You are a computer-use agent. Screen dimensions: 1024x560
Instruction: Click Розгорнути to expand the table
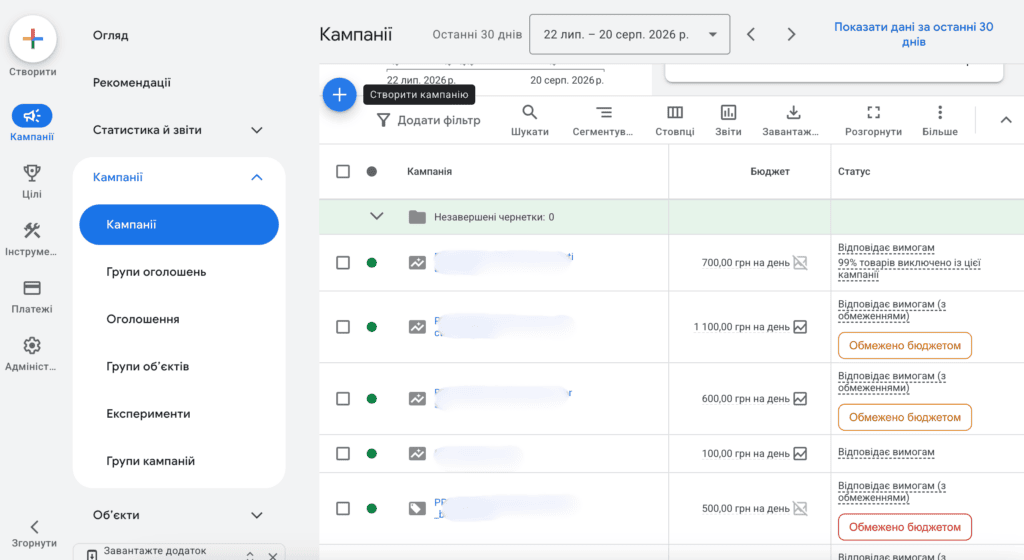(873, 121)
